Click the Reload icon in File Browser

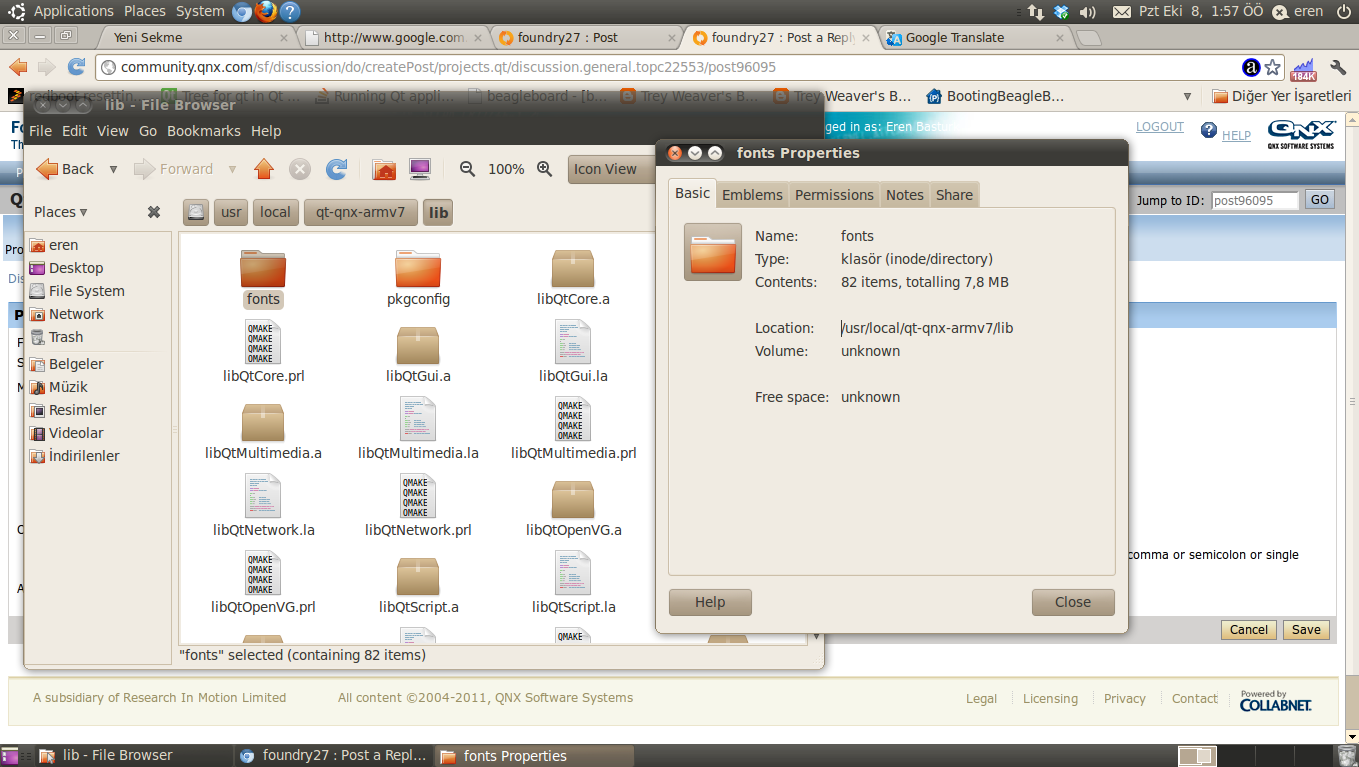point(337,169)
